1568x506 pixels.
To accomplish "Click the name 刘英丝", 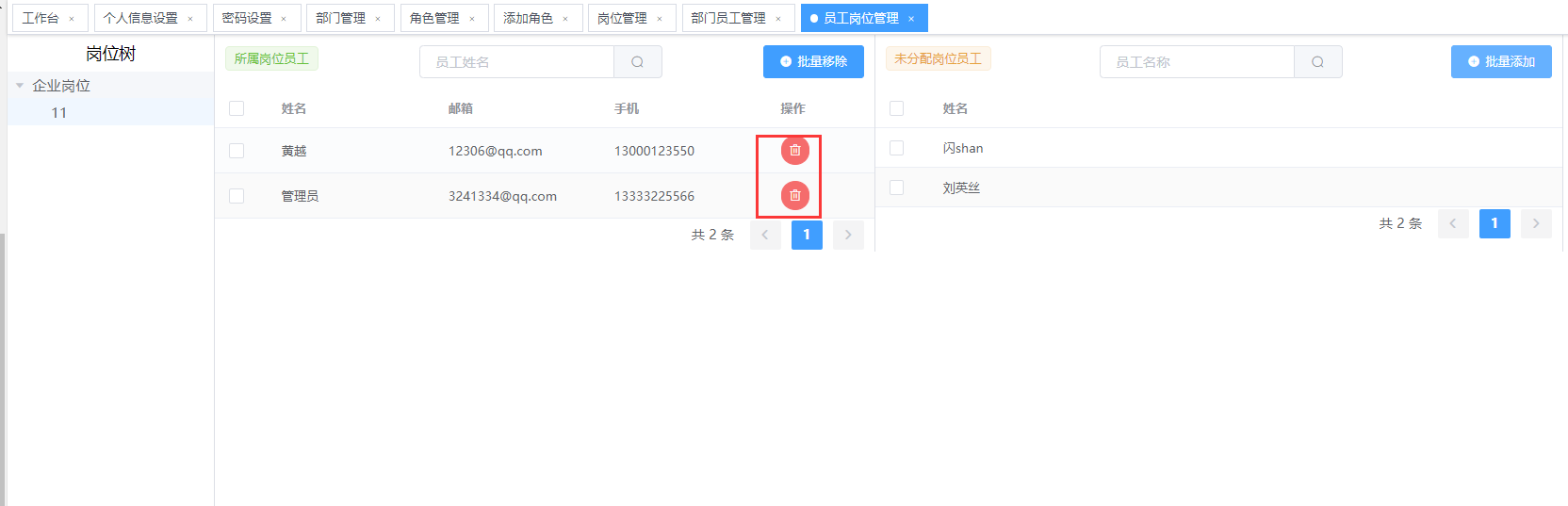I will (961, 188).
